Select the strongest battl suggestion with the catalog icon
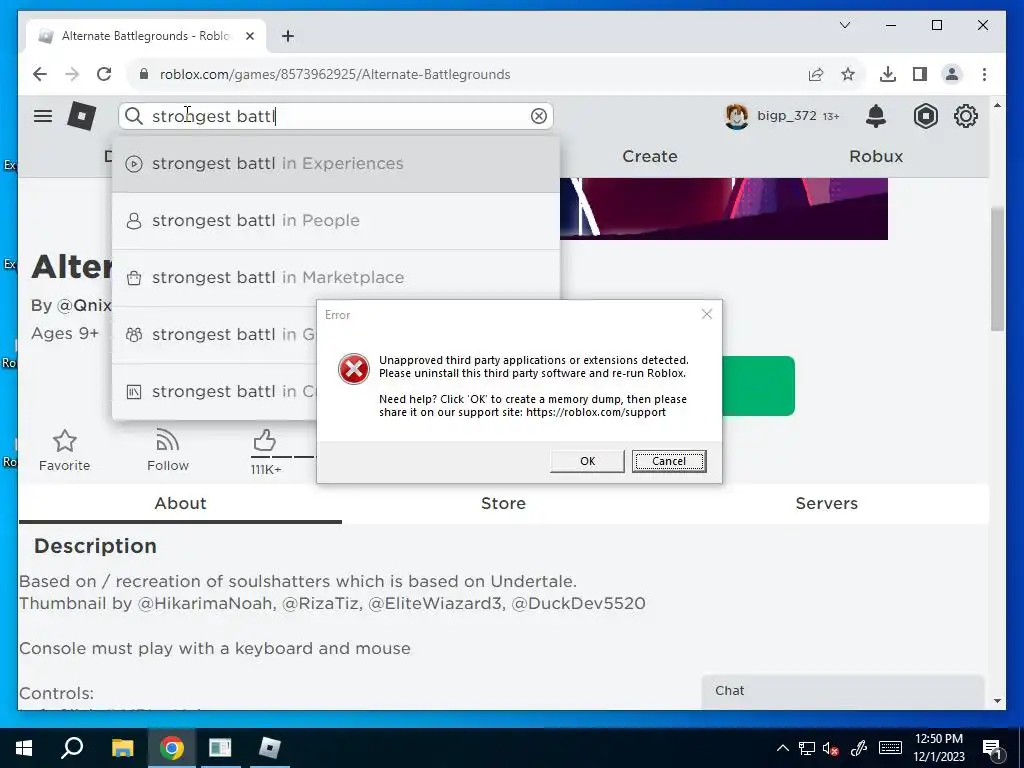Screen dimensions: 1024x768 (214, 391)
